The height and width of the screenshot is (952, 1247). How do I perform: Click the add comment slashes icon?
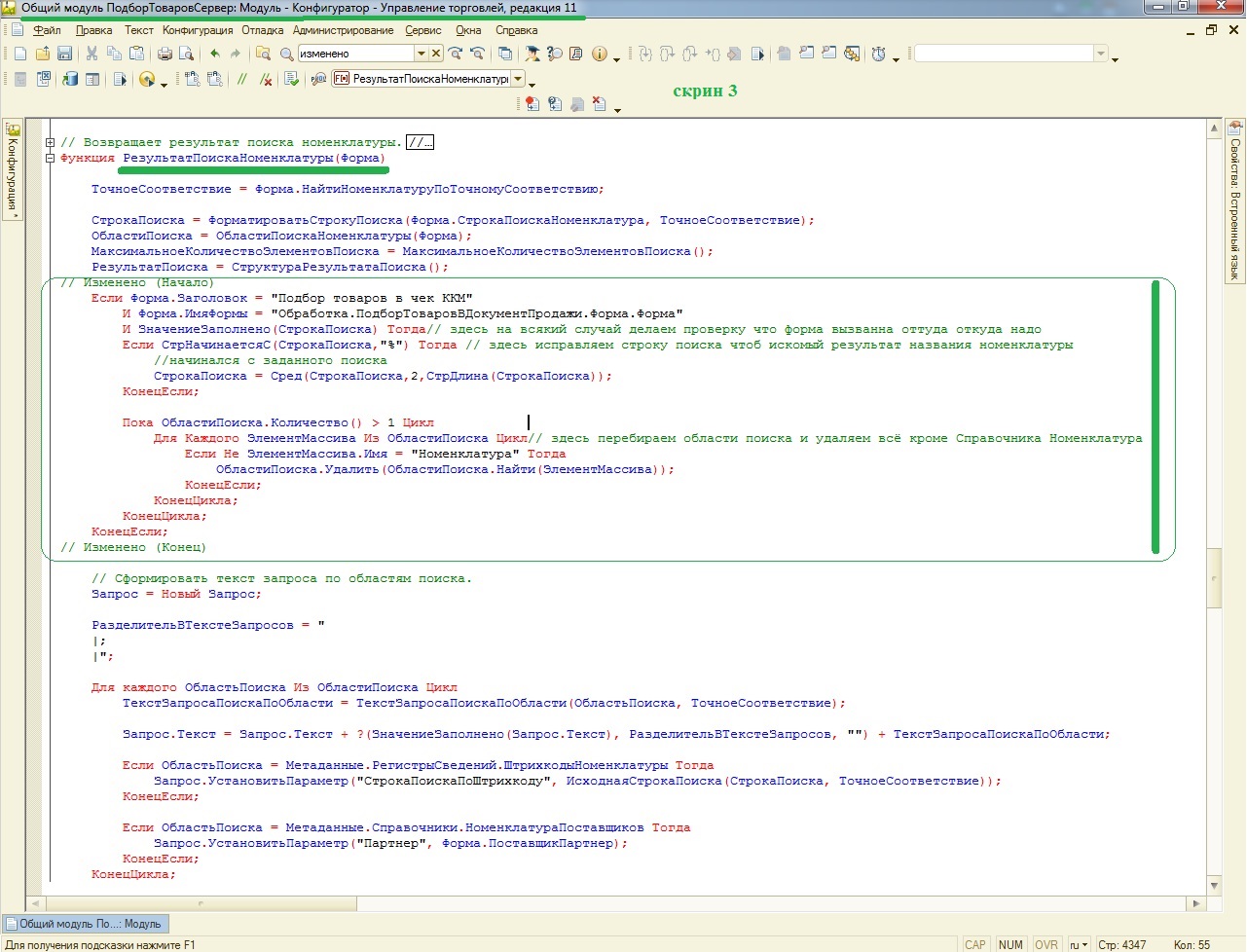[x=241, y=79]
